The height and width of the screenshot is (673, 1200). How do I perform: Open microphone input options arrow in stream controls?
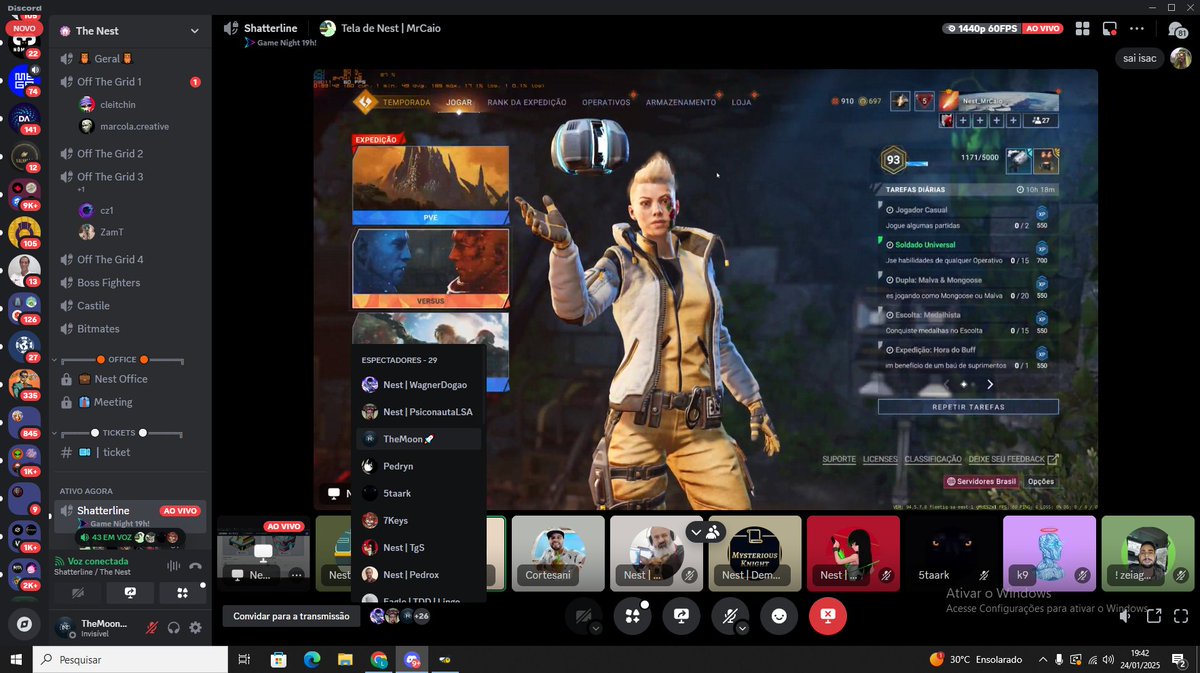742,629
